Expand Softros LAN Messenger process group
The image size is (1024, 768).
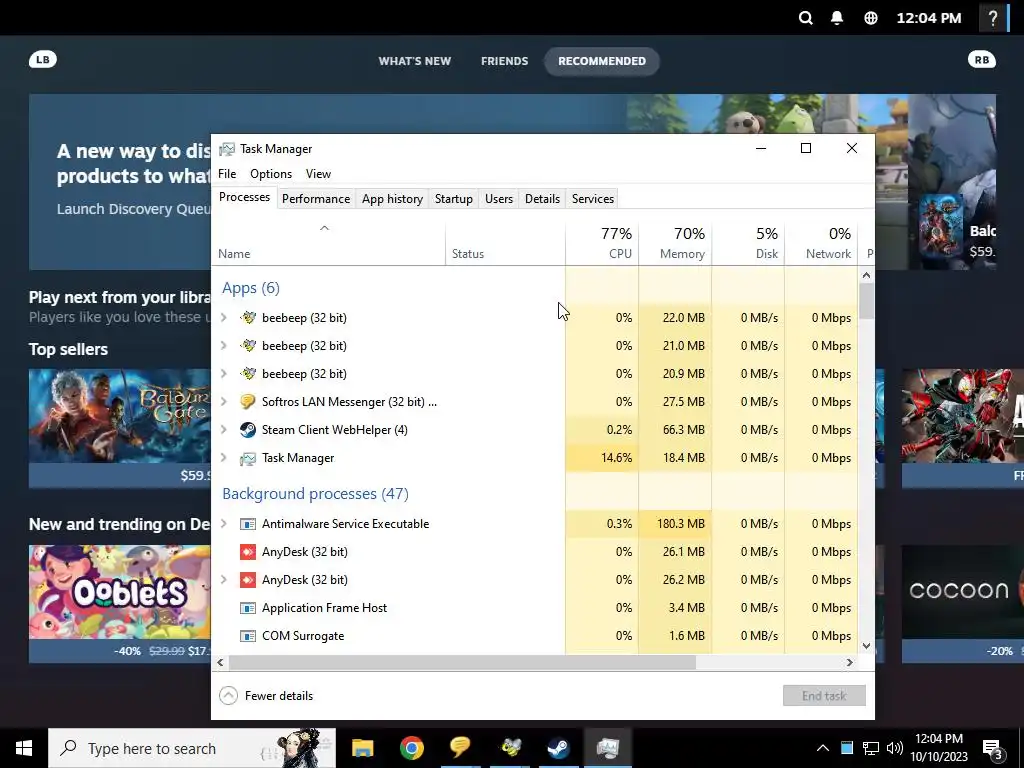pos(224,402)
